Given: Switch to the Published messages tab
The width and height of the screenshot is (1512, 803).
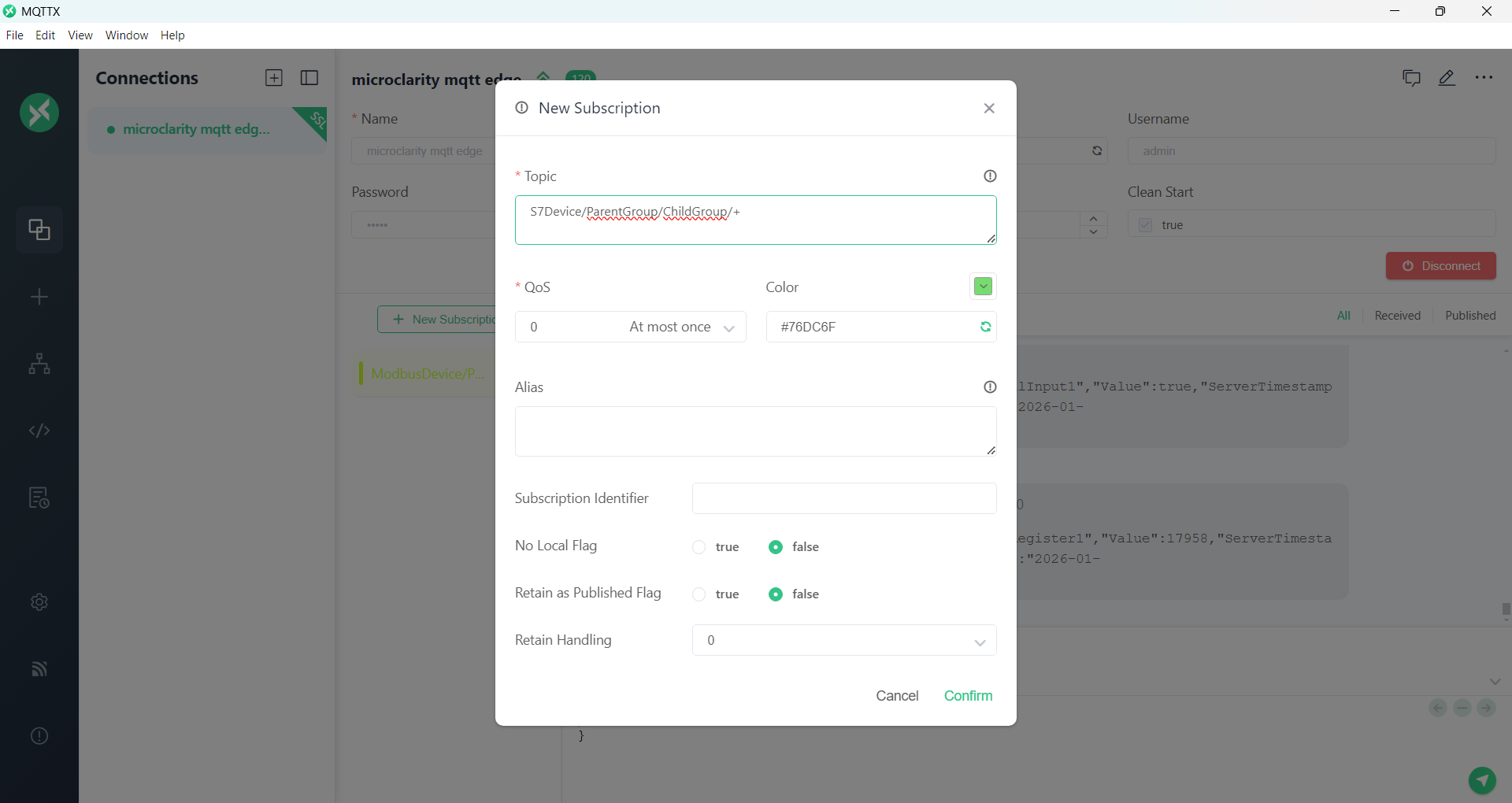Looking at the screenshot, I should point(1471,316).
